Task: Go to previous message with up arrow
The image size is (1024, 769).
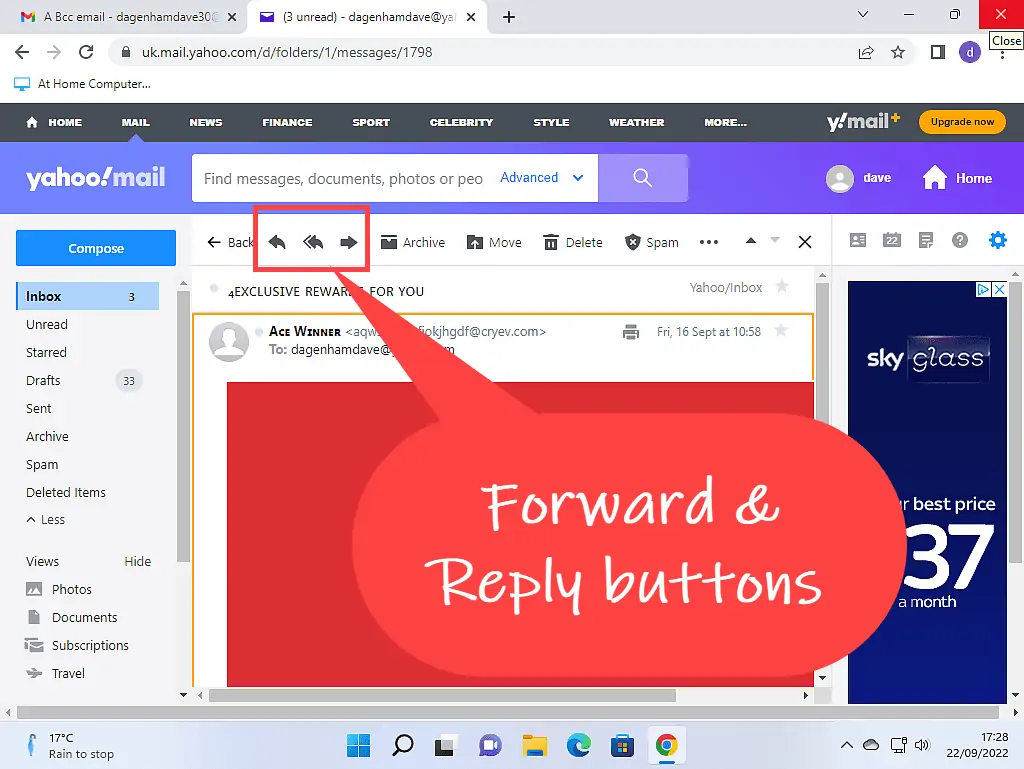Action: [x=751, y=240]
